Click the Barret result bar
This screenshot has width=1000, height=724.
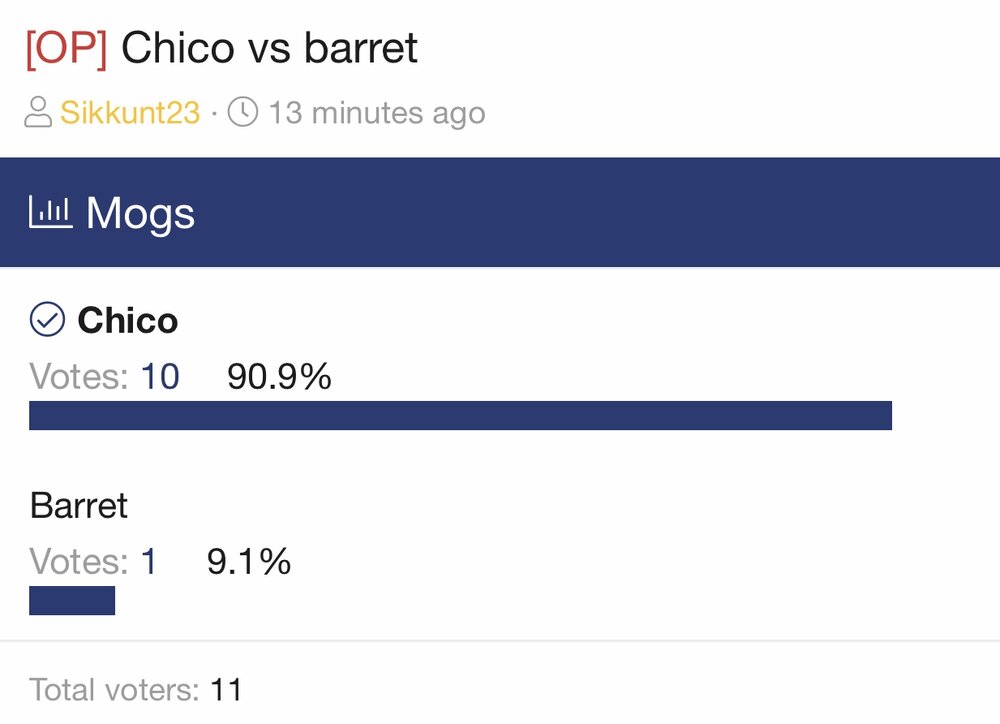pyautogui.click(x=72, y=600)
